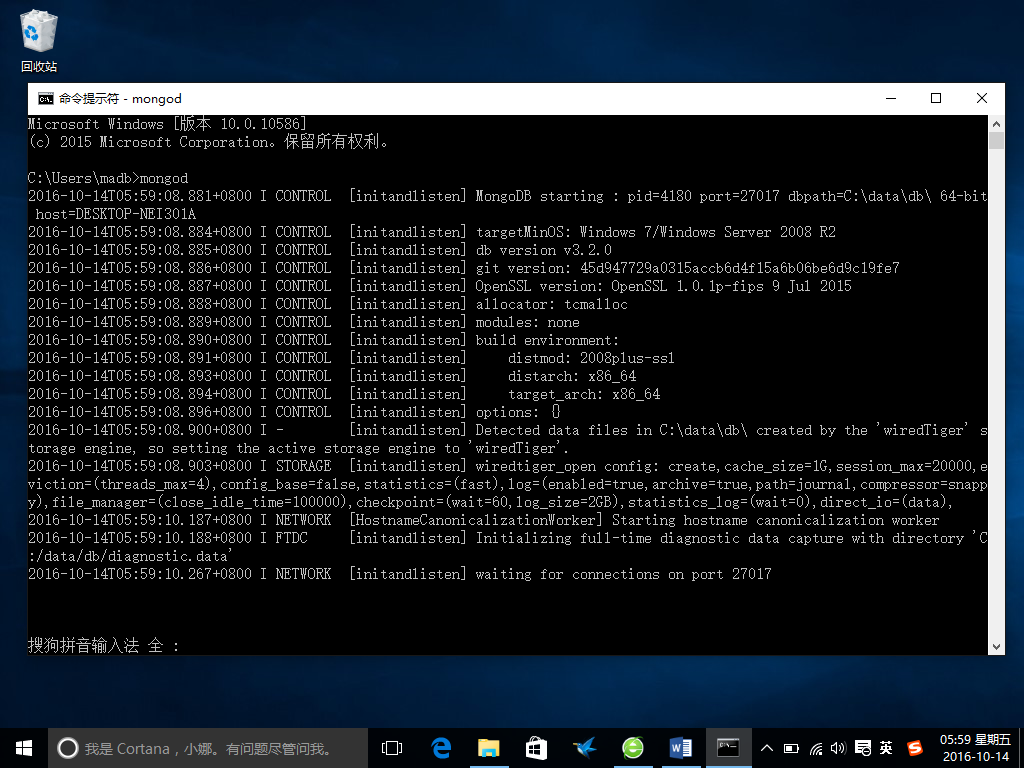Minimize the mongod command prompt window
The width and height of the screenshot is (1024, 768).
pyautogui.click(x=891, y=99)
